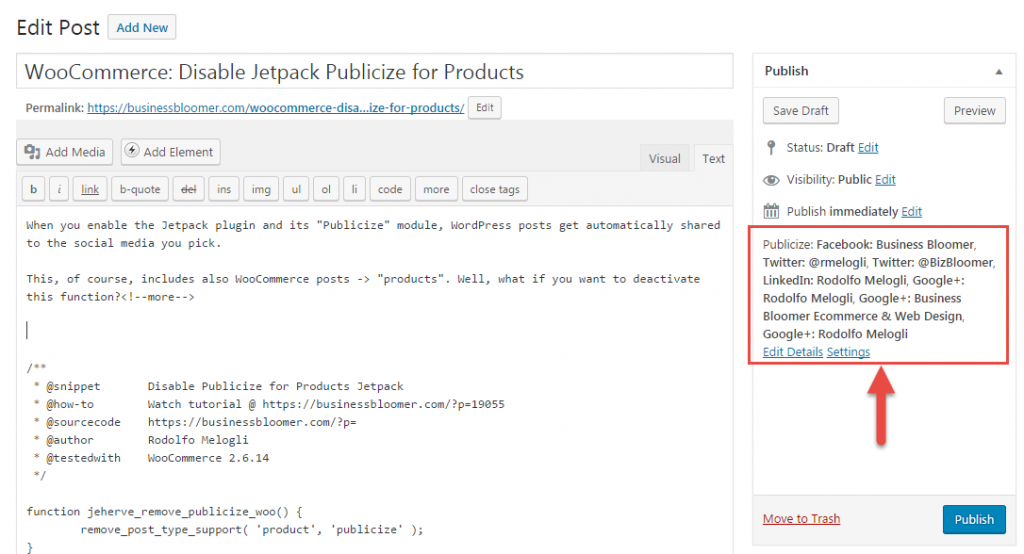Click the permalink Edit button
Viewport: 1024px width, 554px height.
pos(485,108)
